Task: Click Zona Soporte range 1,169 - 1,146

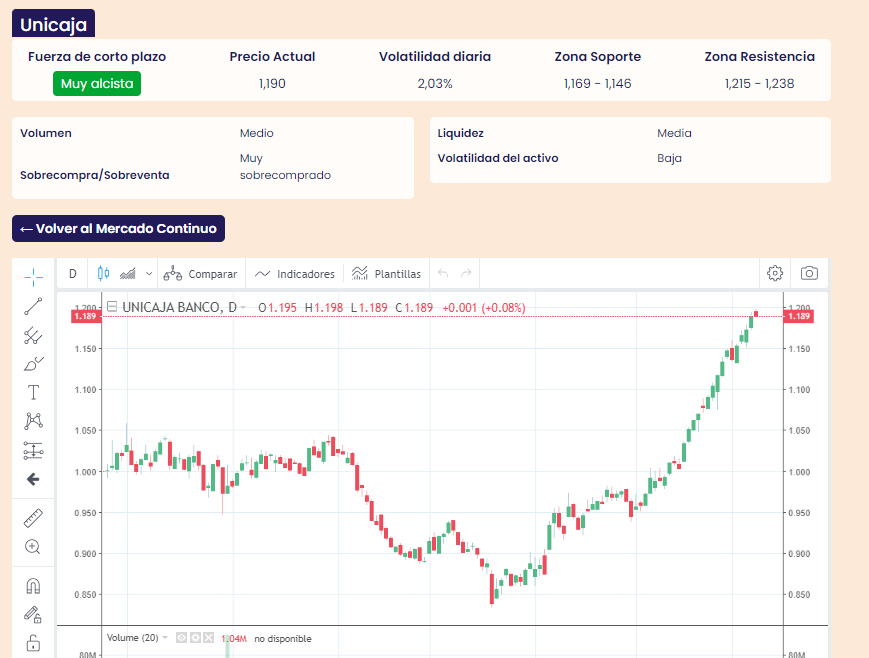Action: click(x=597, y=84)
